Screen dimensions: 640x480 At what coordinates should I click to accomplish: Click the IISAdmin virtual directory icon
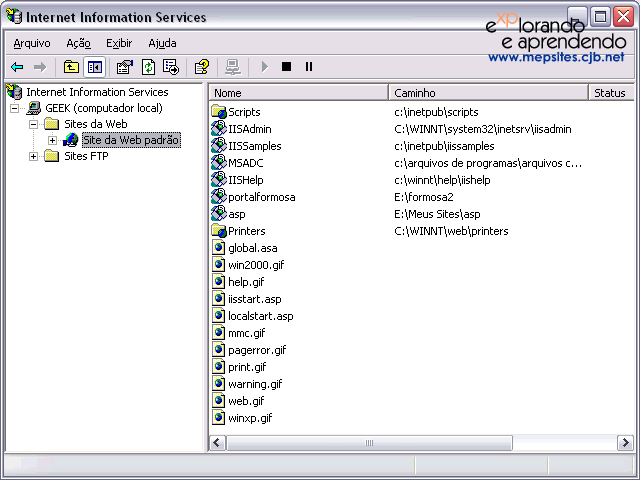coord(219,129)
